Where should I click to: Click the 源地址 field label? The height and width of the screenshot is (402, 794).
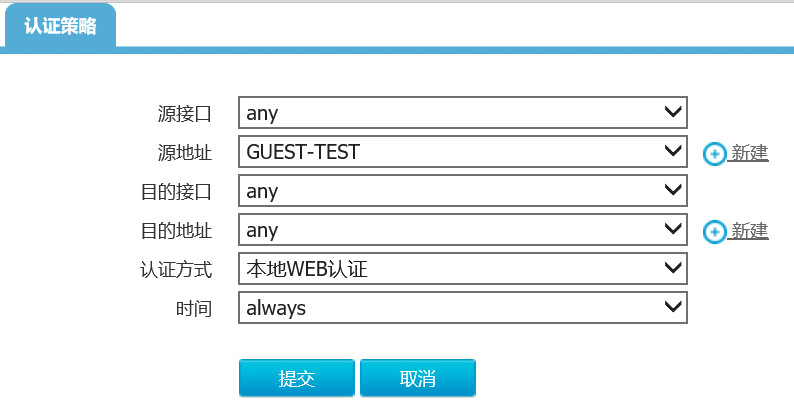(185, 153)
